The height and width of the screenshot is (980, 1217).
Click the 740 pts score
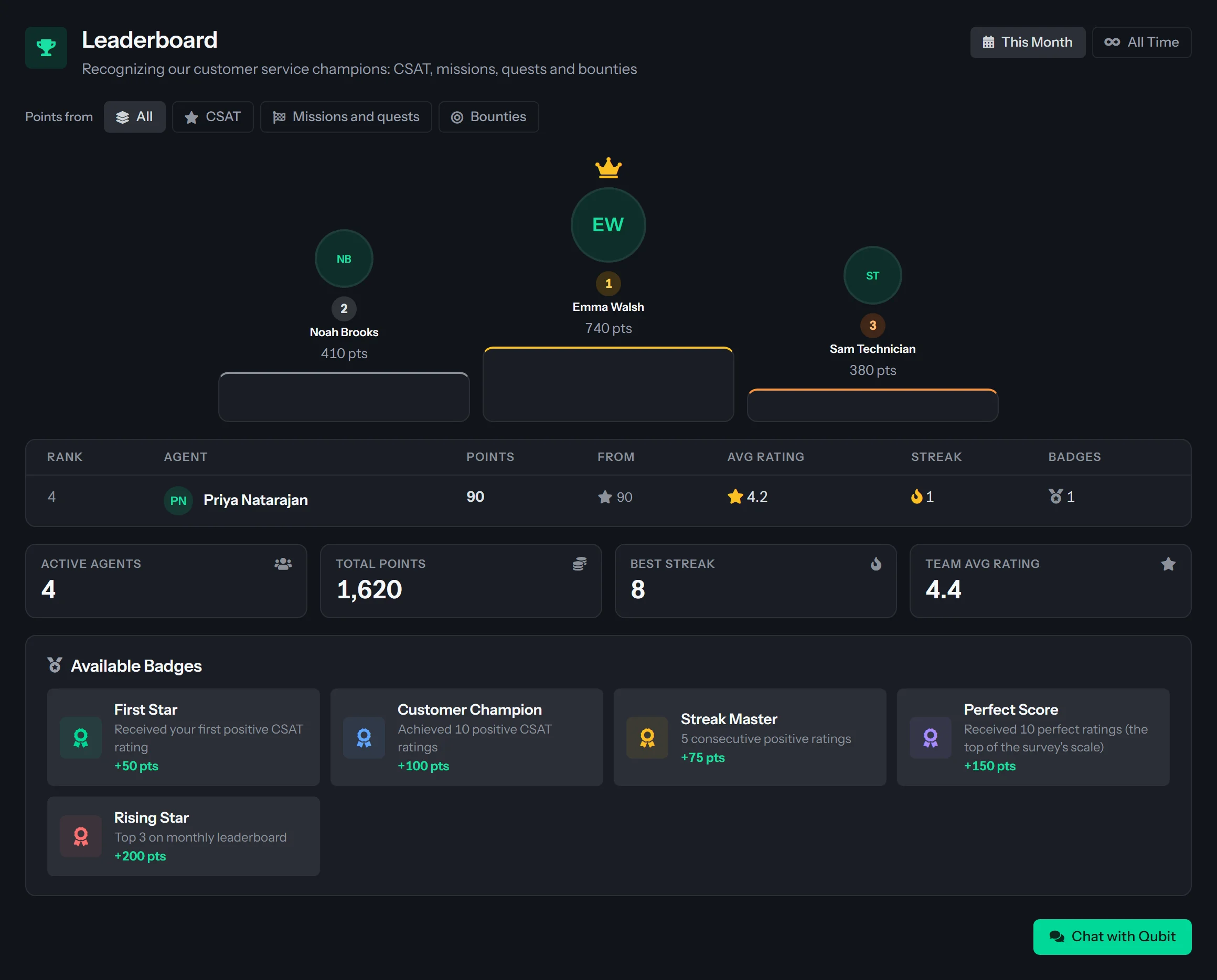coord(608,329)
